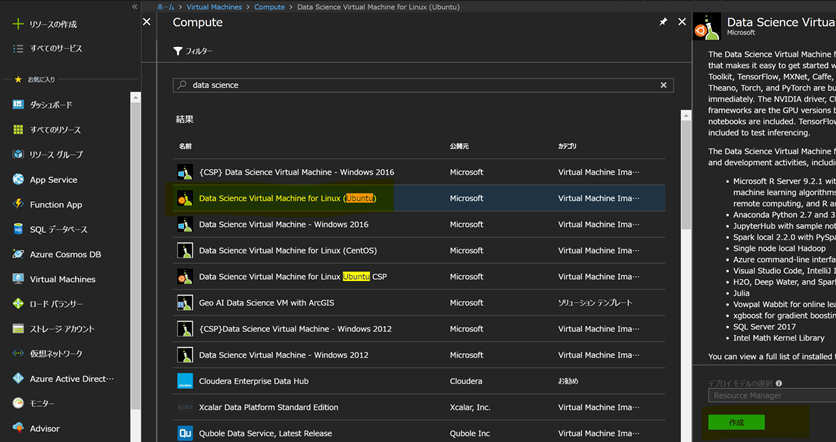Screen dimensions: 836x442
Task: Click Geo AI Data Science VM icon
Action: (185, 302)
